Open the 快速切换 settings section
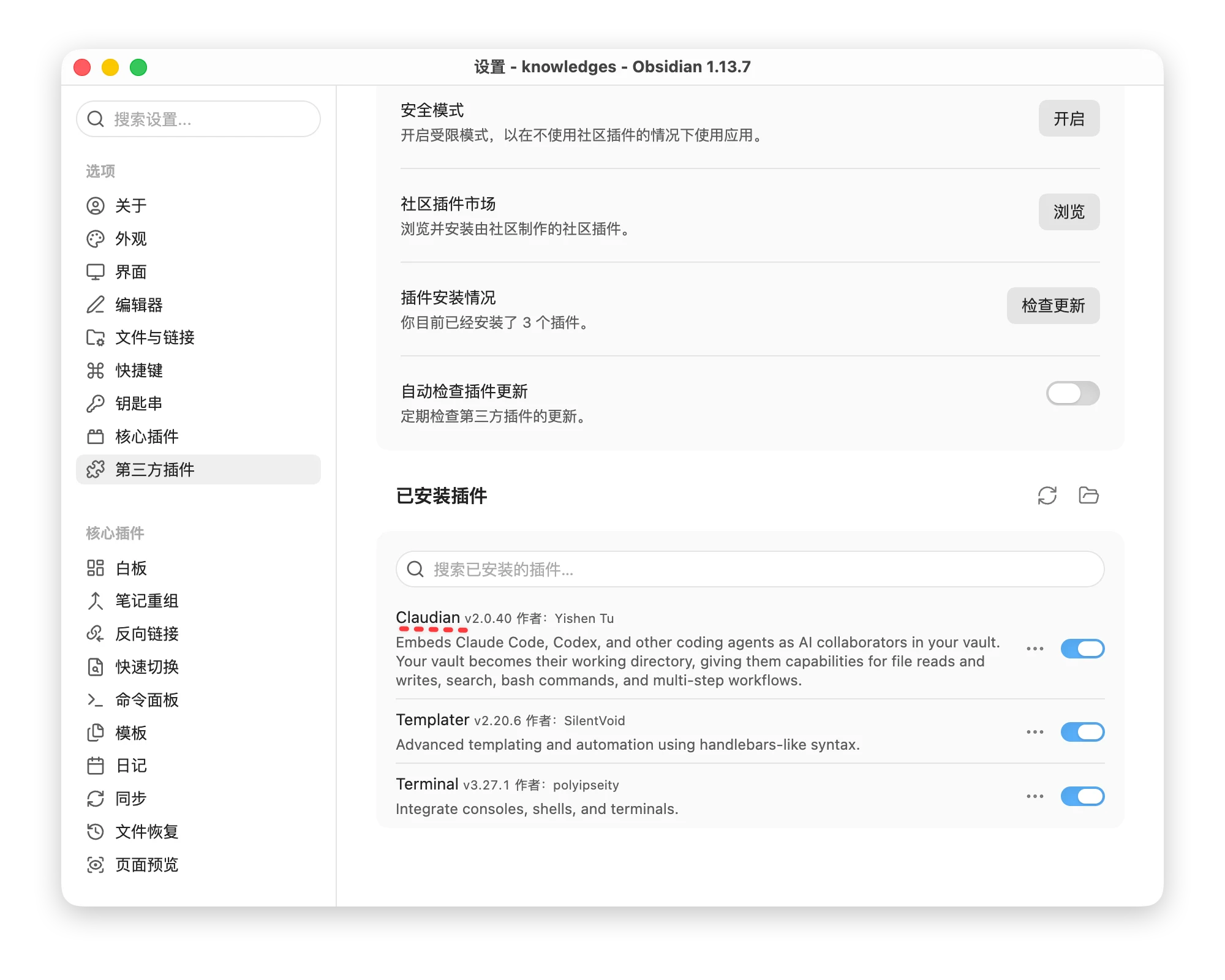Viewport: 1225px width, 980px height. tap(198, 667)
